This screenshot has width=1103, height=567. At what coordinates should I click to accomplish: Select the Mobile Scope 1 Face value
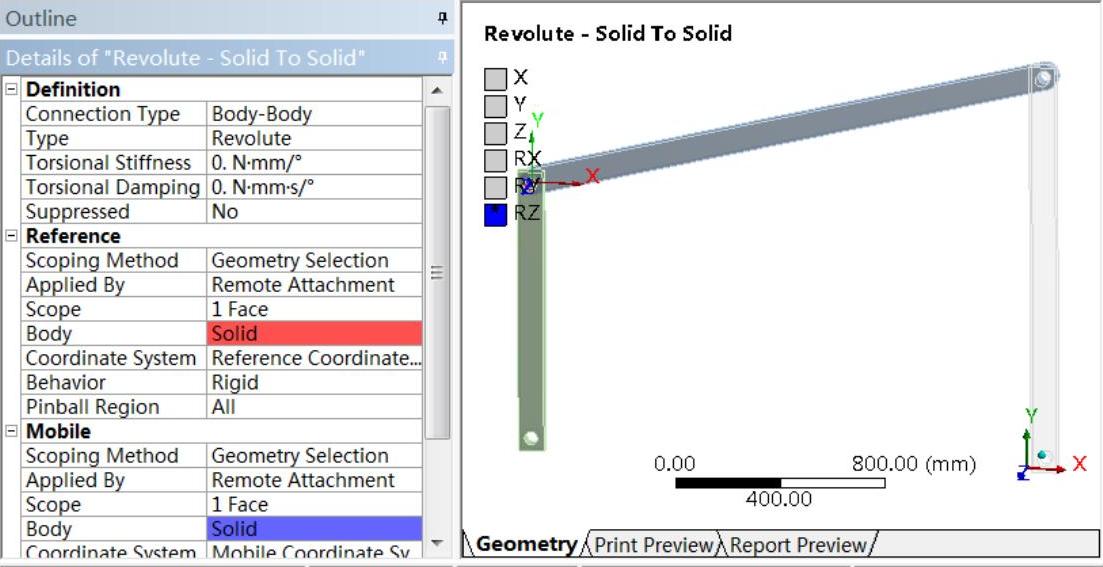[314, 504]
